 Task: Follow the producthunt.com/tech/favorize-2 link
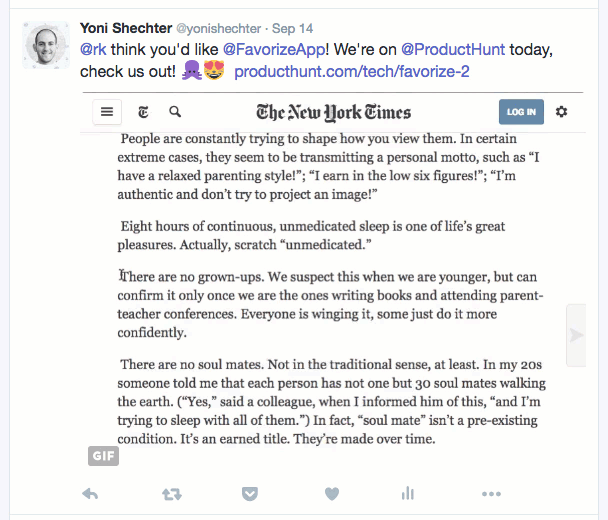tap(352, 71)
